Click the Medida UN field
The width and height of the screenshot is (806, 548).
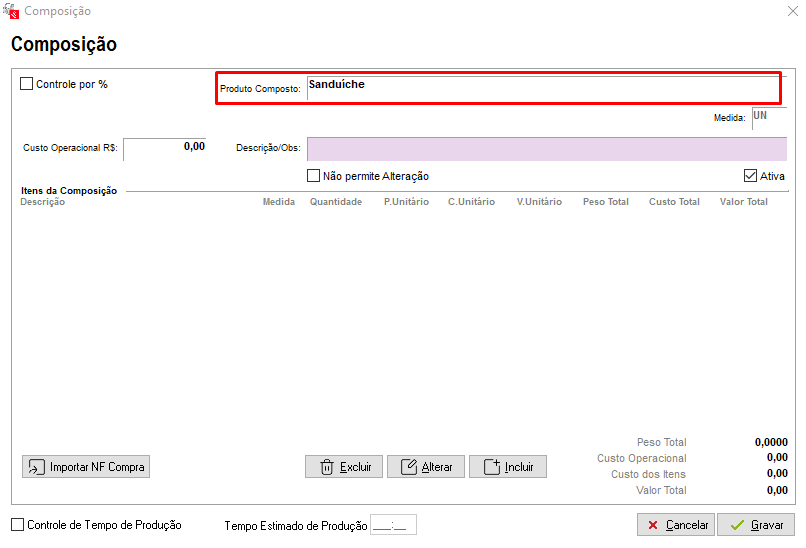coord(770,118)
